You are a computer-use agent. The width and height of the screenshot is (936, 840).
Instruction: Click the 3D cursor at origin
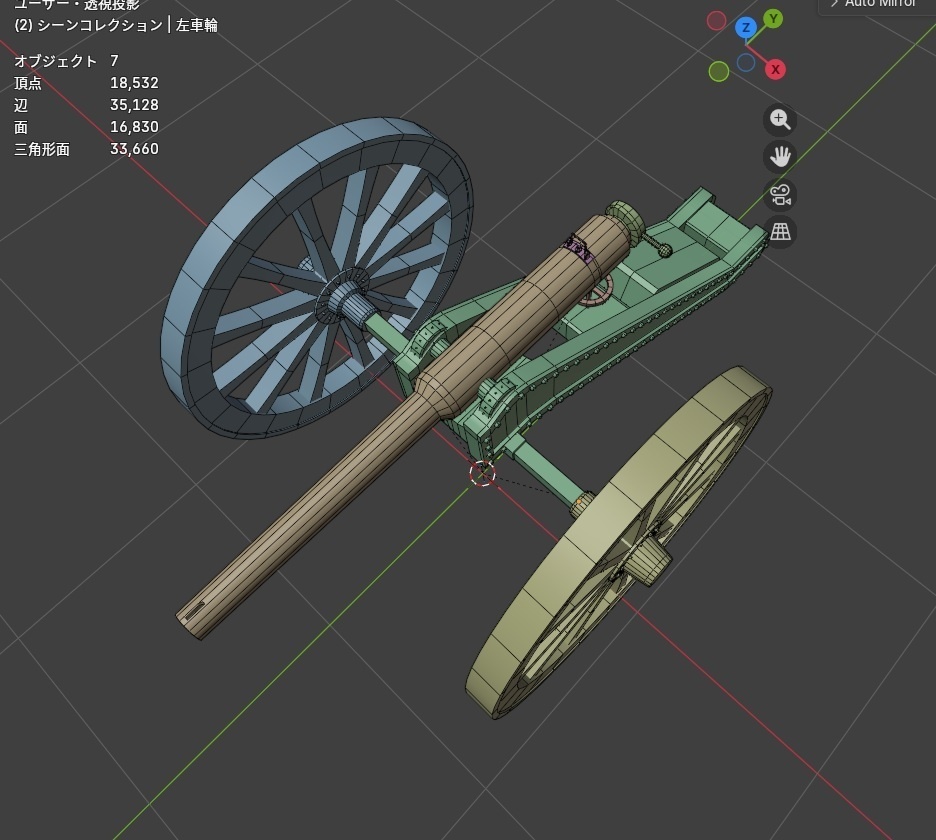(x=482, y=473)
